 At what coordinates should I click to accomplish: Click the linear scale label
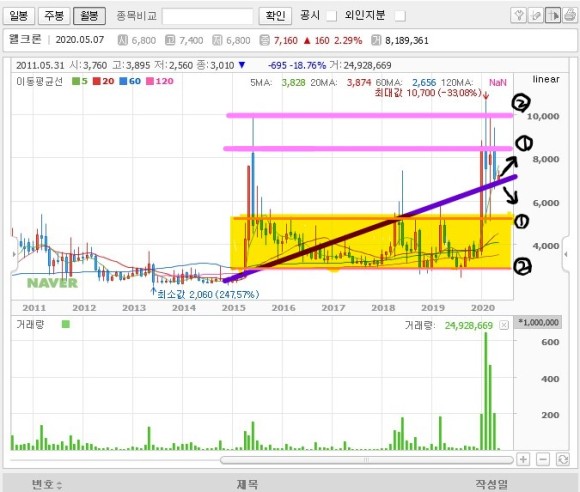[546, 79]
